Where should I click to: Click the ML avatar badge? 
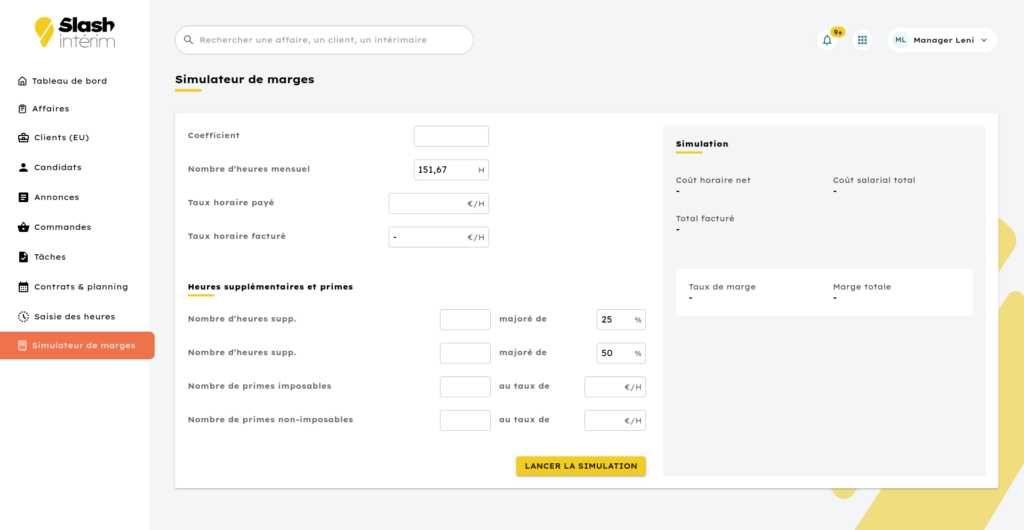(901, 40)
